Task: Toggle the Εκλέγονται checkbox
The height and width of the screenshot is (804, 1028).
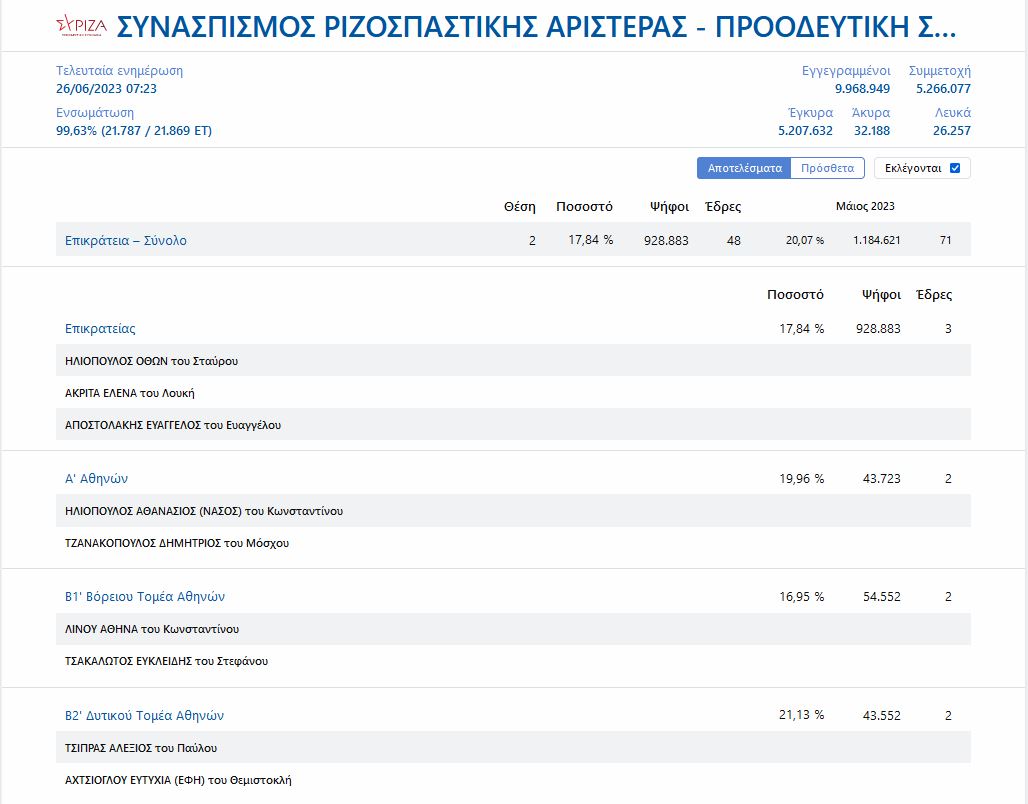Action: click(954, 168)
